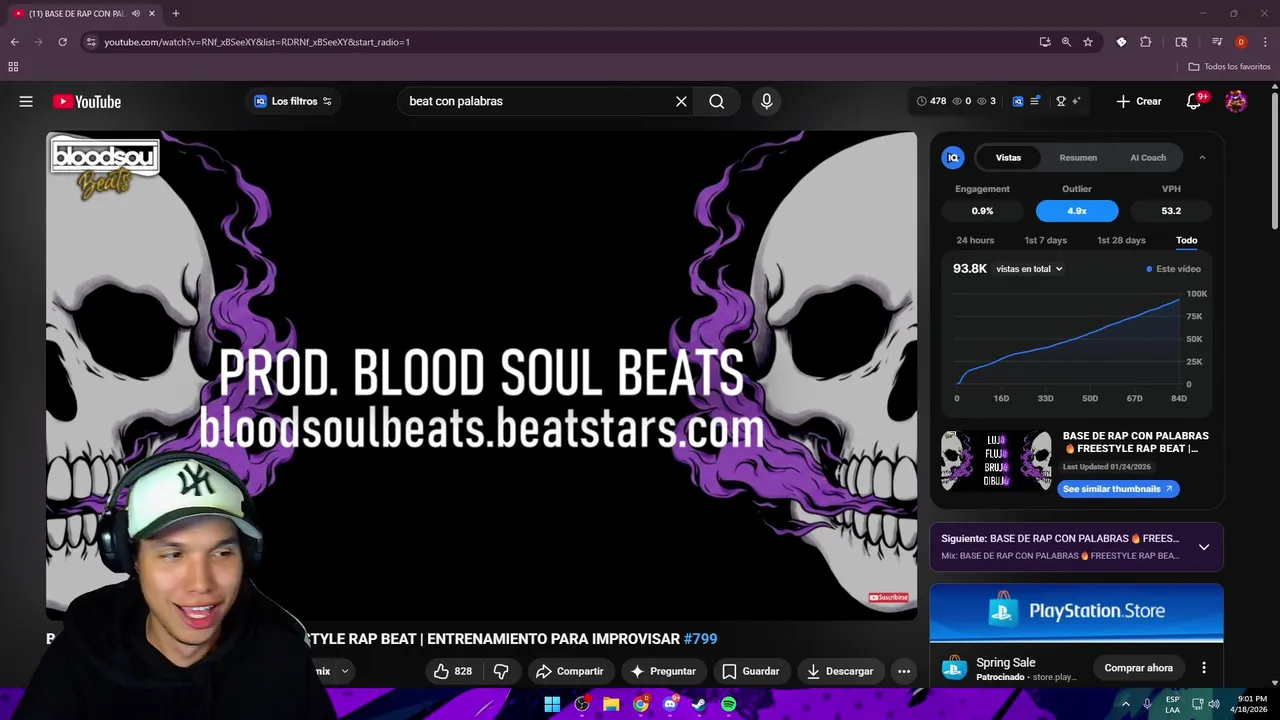Click See similar thumbnails button
The width and height of the screenshot is (1280, 720).
tap(1118, 489)
